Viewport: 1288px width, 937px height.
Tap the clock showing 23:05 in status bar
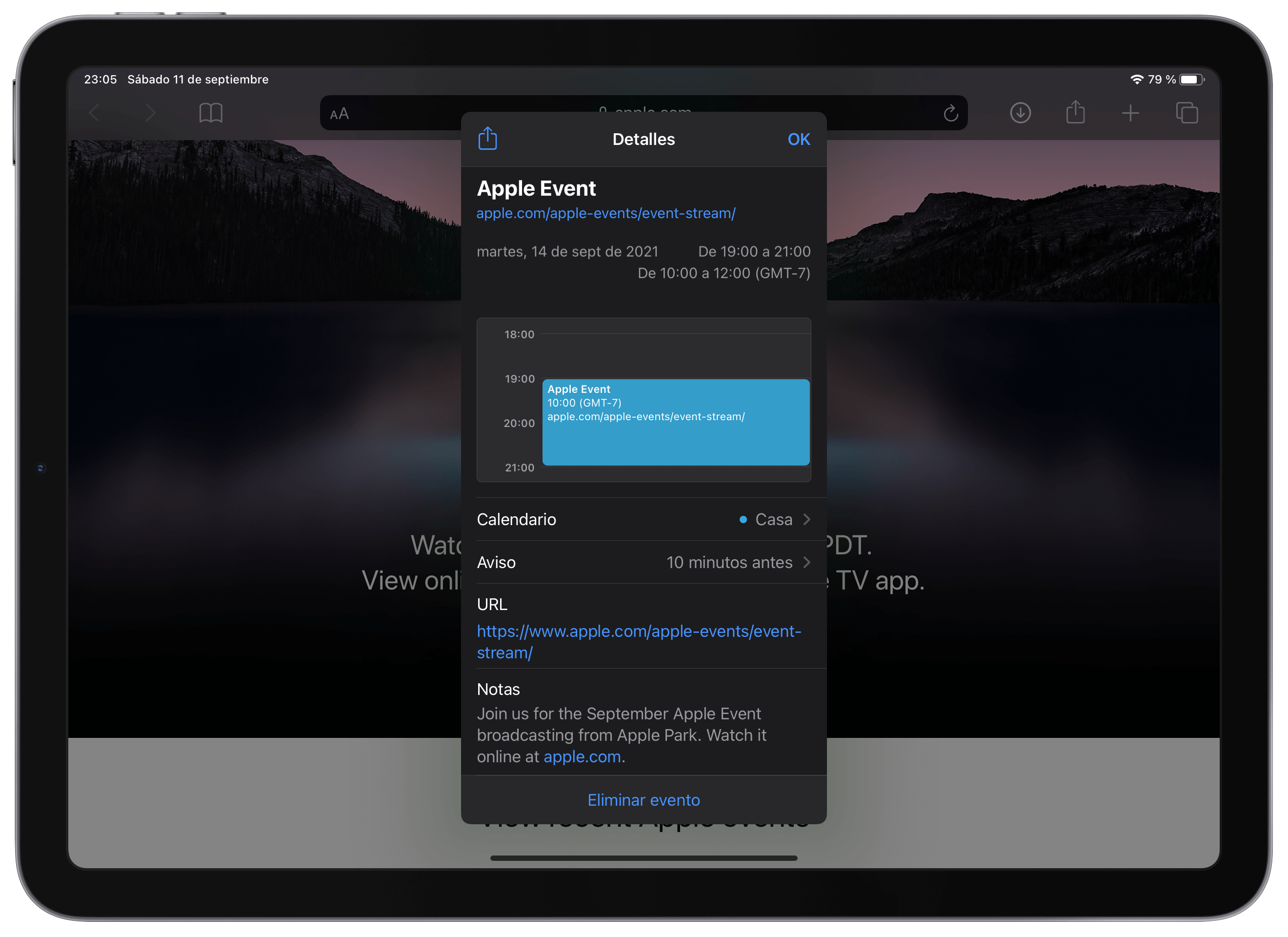click(x=101, y=79)
